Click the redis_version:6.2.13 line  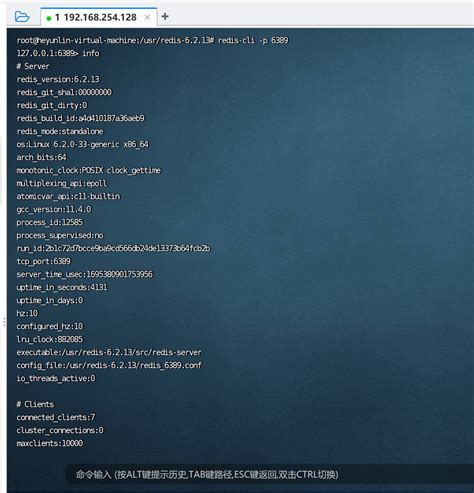pyautogui.click(x=58, y=79)
